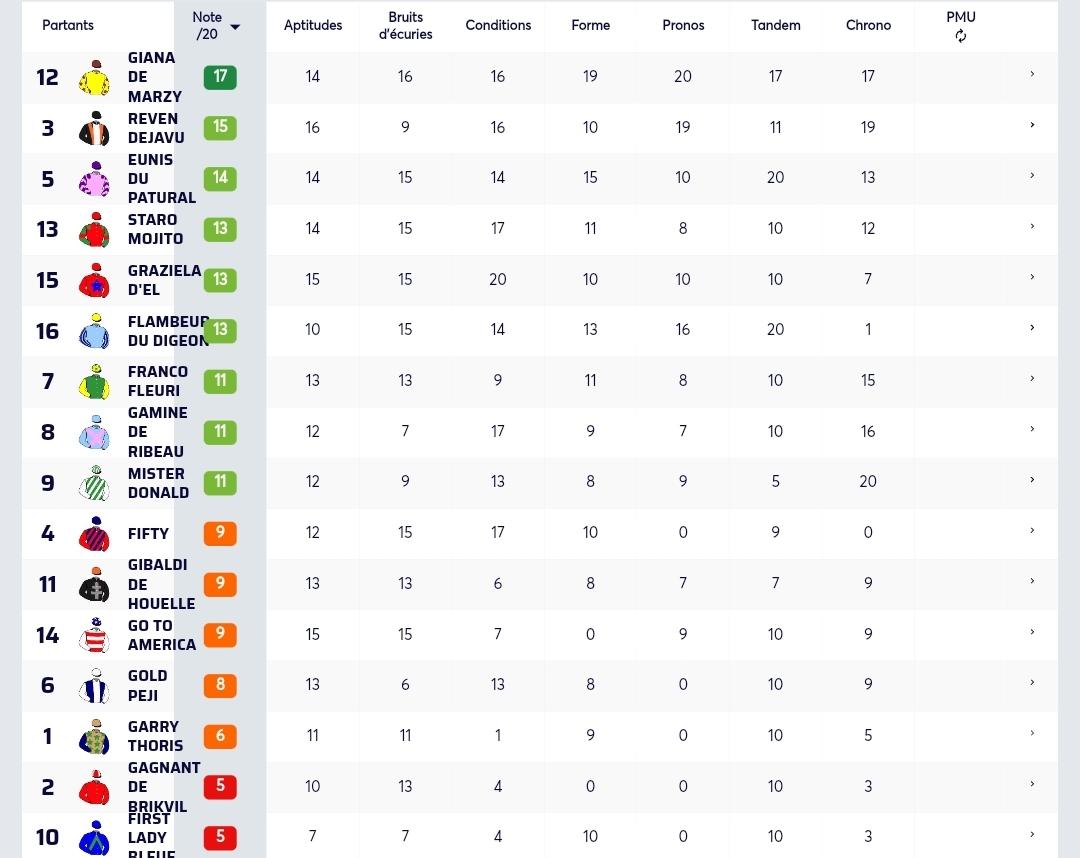Click Go To America's striped jockey silk
Image resolution: width=1080 pixels, height=858 pixels.
(x=95, y=635)
